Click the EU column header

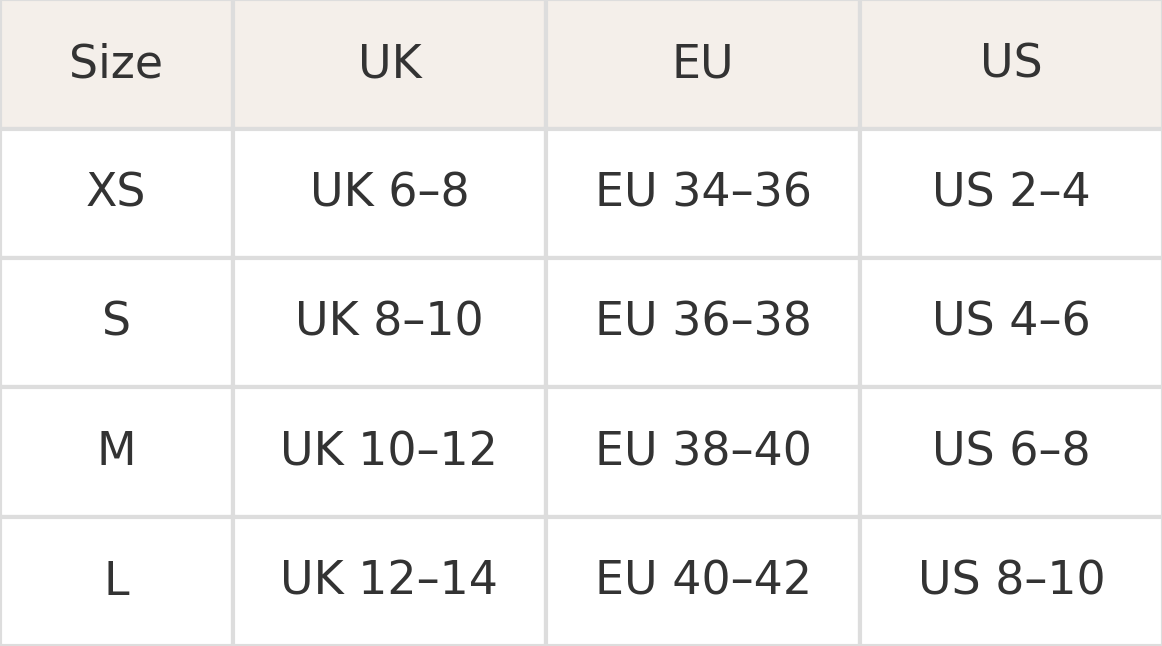702,64
